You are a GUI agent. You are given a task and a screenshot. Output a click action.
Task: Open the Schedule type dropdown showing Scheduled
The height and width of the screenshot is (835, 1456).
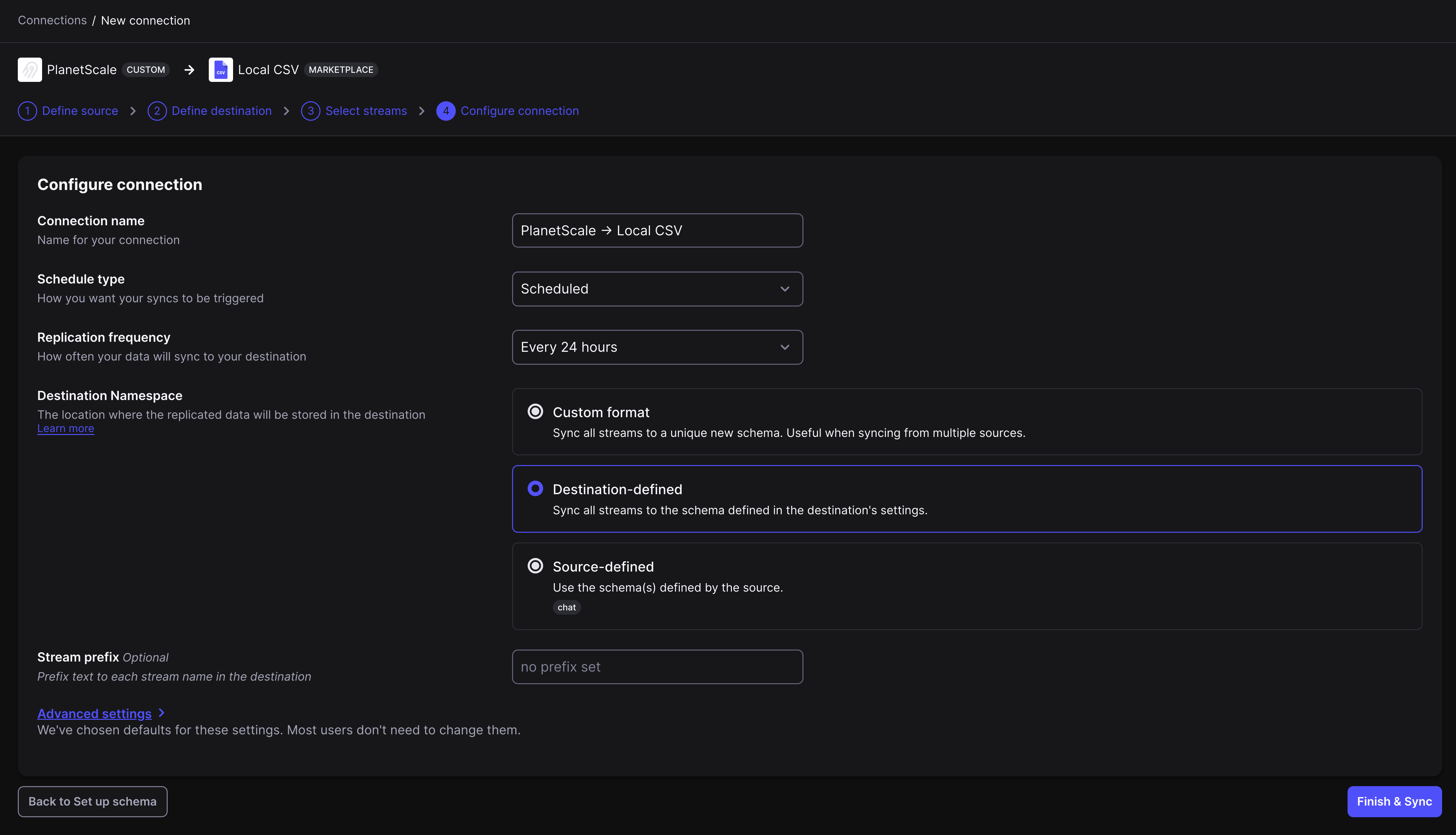click(x=657, y=288)
